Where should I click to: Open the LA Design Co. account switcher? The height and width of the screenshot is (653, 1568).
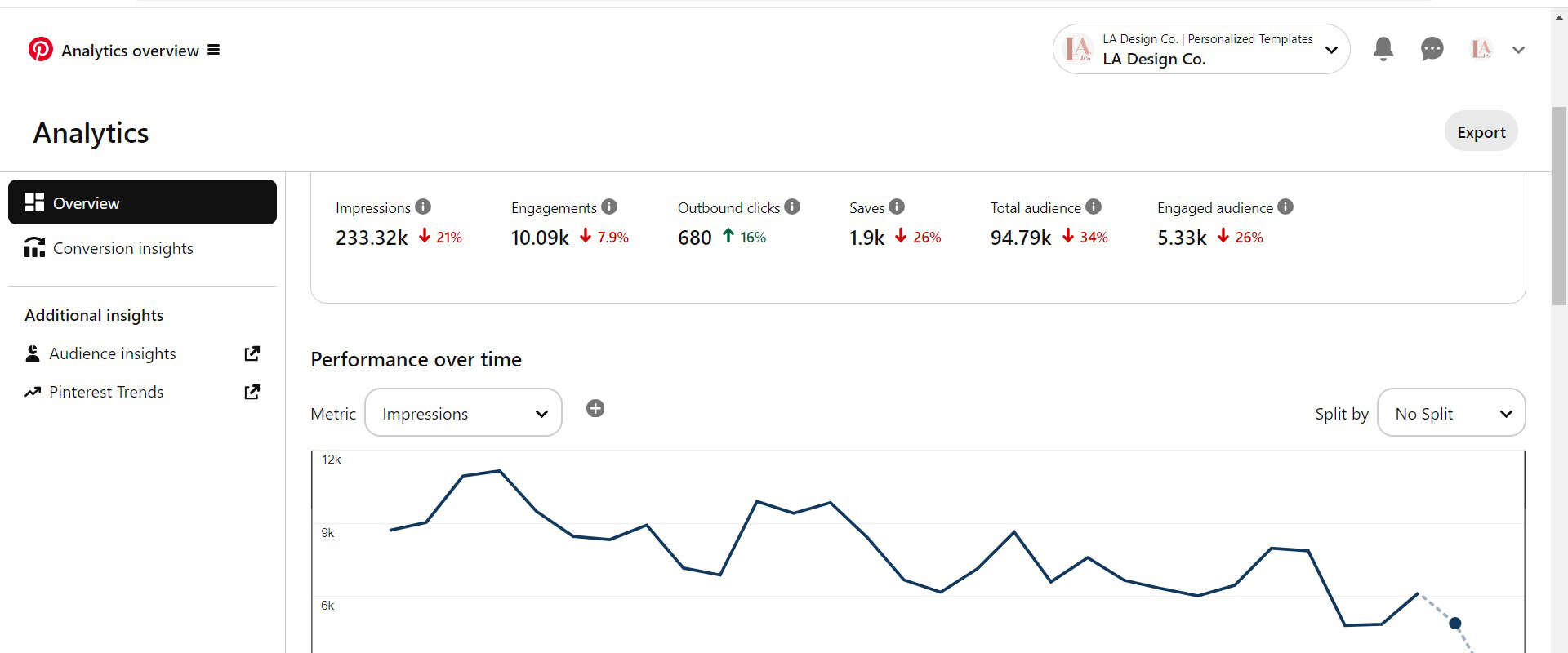tap(1201, 49)
